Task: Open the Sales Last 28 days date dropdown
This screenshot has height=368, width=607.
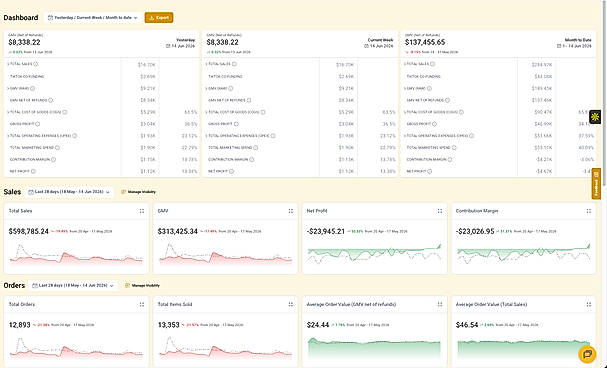Action: (69, 192)
